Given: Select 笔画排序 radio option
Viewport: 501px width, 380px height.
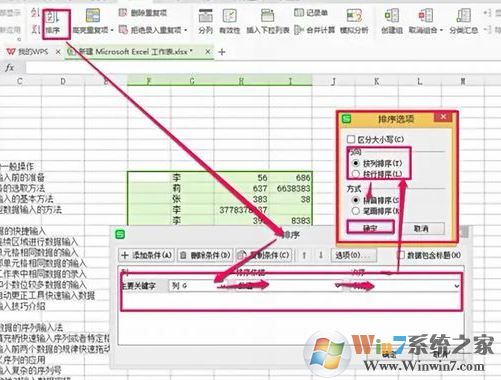Looking at the screenshot, I should 356,211.
